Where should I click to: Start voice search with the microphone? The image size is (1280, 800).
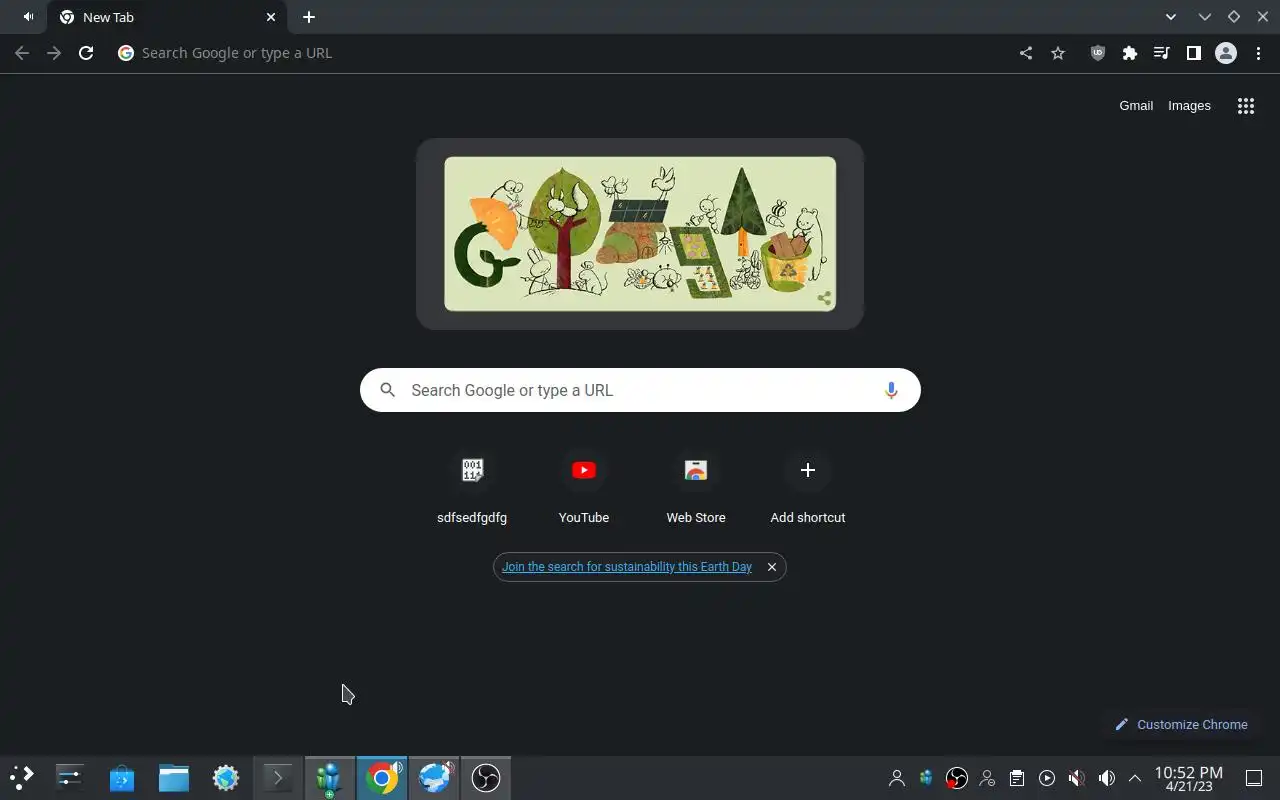891,390
